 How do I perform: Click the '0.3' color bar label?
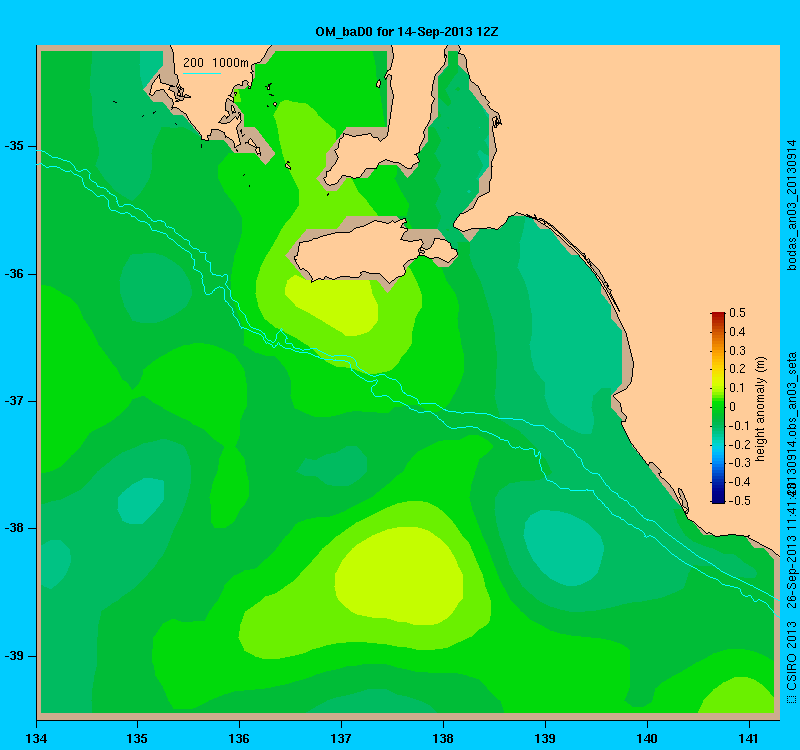tap(737, 351)
